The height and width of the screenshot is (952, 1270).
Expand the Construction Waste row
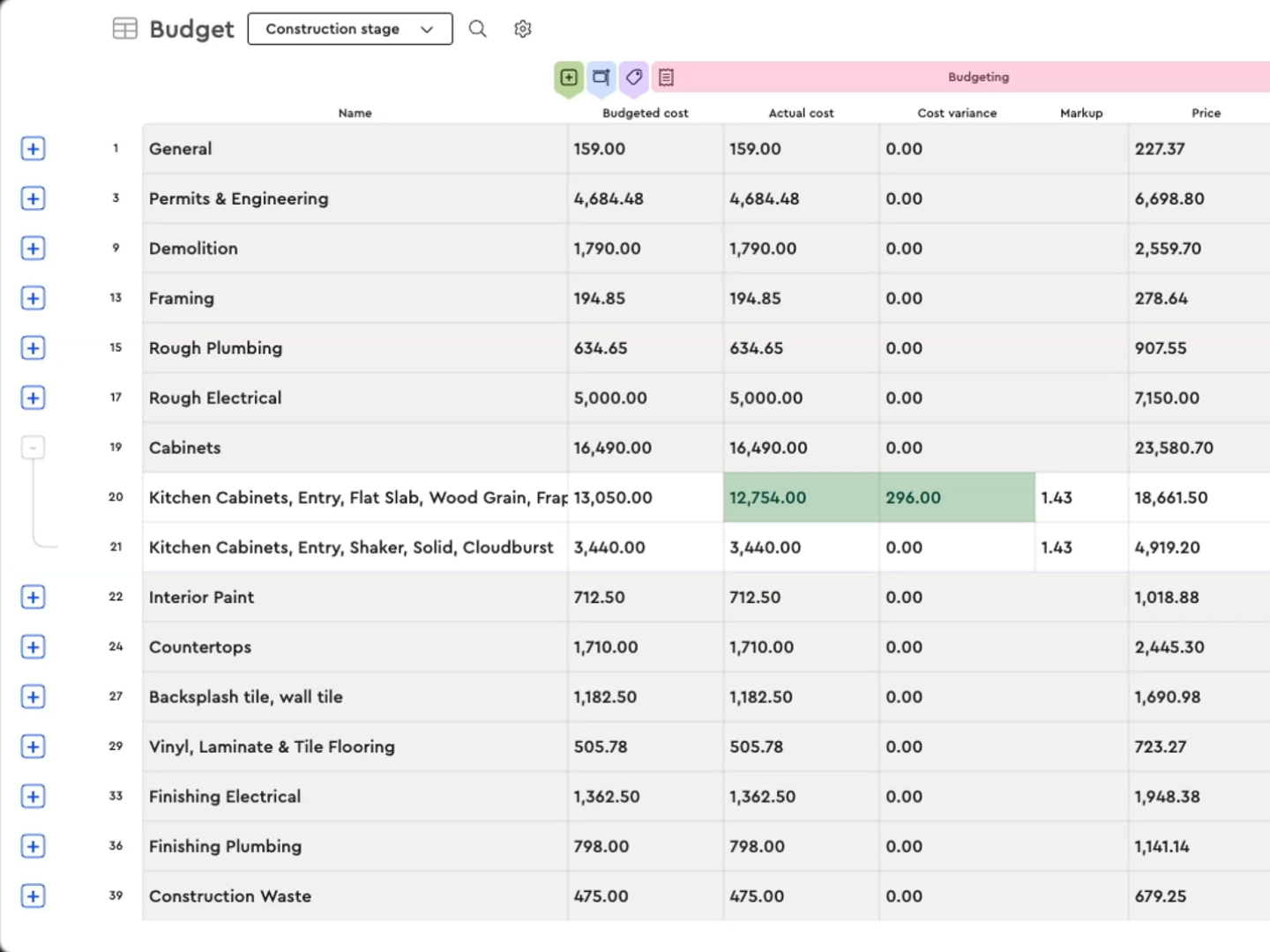coord(33,896)
